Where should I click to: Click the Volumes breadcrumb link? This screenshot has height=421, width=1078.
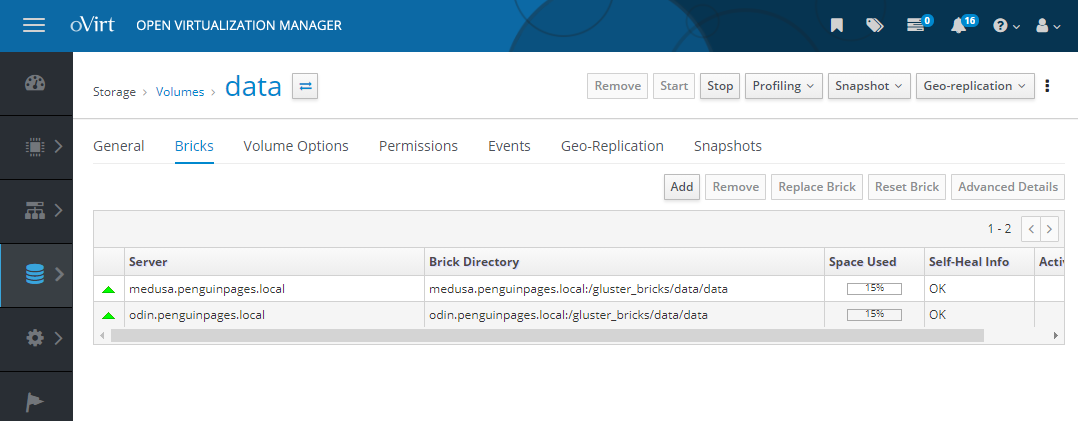(x=180, y=92)
